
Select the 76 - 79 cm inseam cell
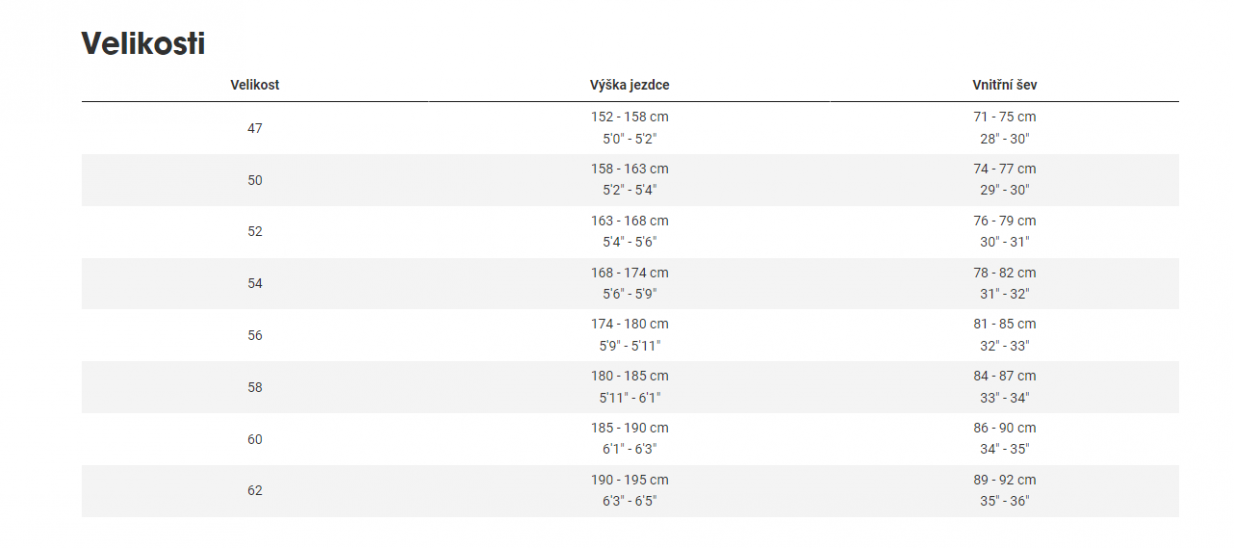(x=1004, y=221)
